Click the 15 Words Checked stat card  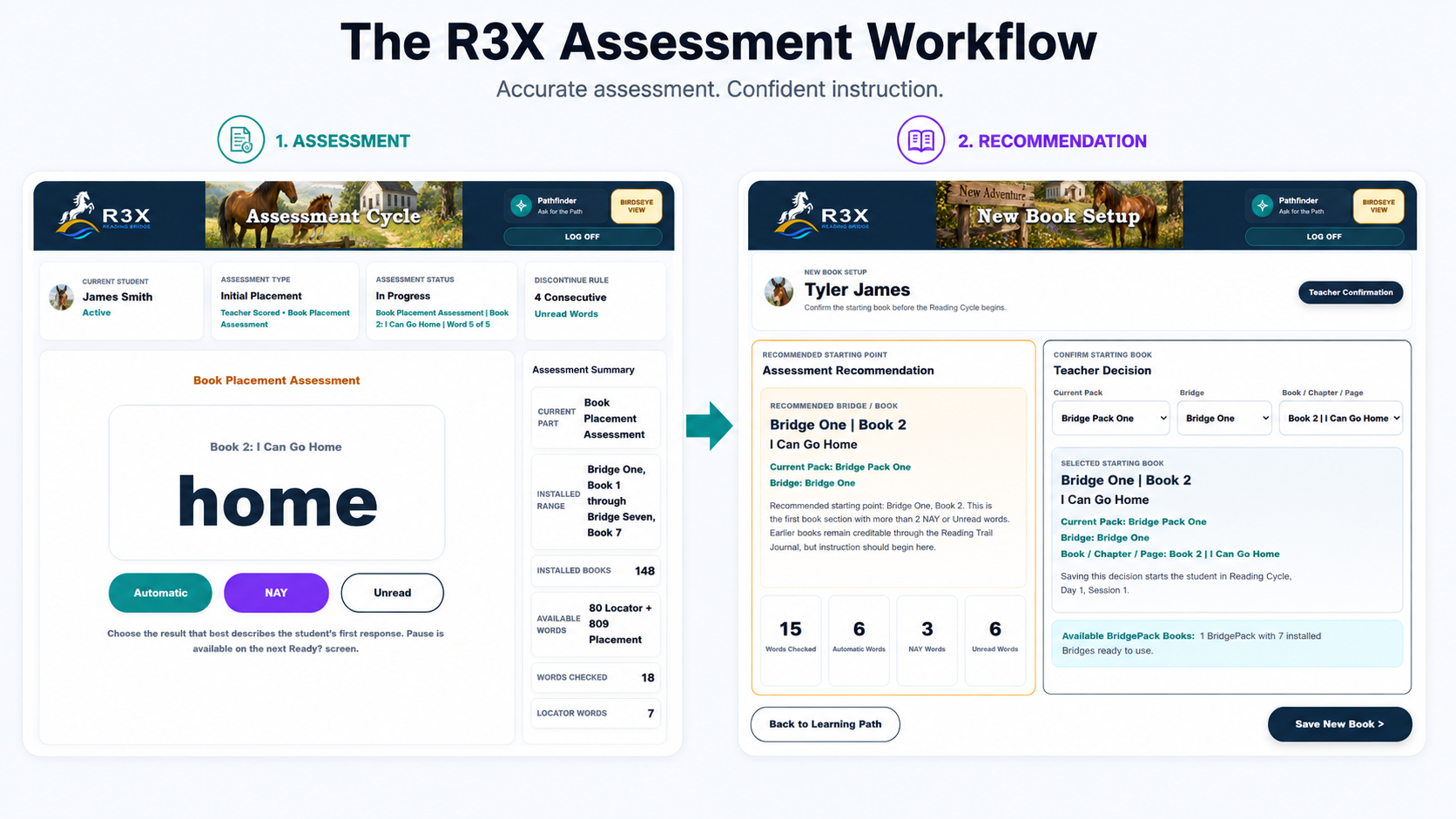pyautogui.click(x=791, y=640)
